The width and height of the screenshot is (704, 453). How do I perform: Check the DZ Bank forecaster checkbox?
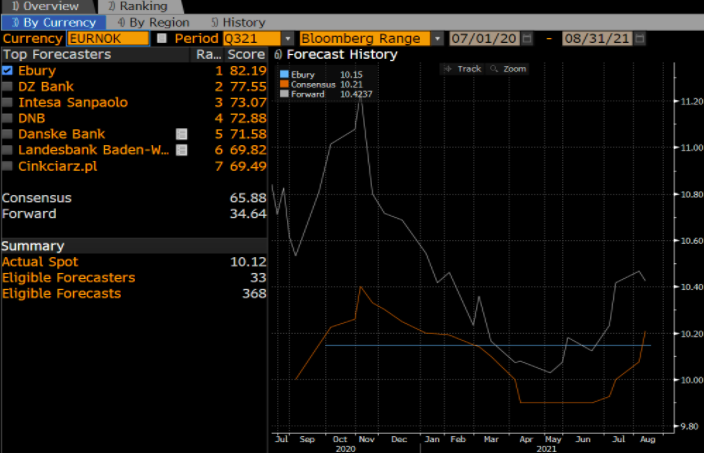coord(7,86)
